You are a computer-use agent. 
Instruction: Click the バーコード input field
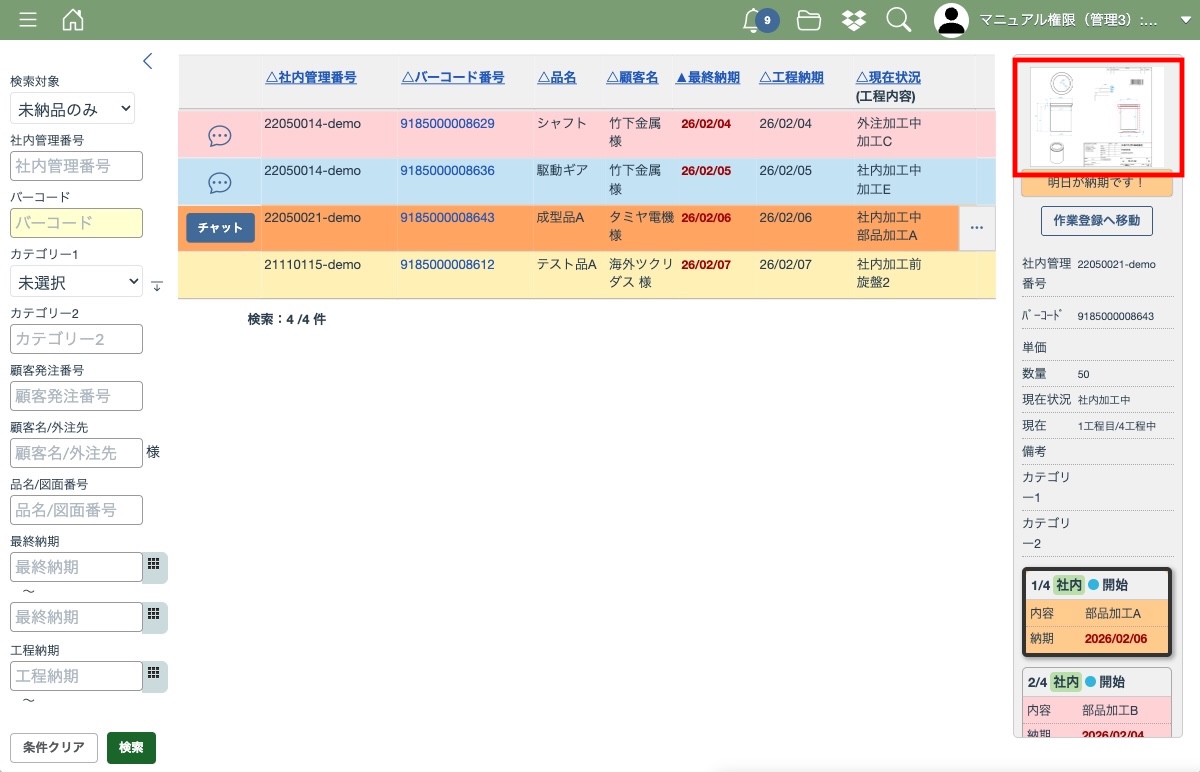point(76,223)
